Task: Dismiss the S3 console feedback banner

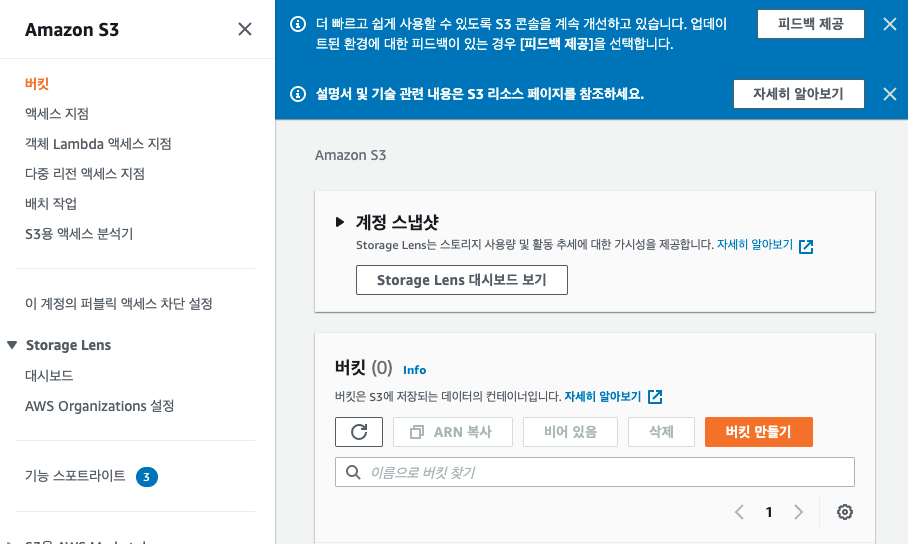Action: pos(889,24)
